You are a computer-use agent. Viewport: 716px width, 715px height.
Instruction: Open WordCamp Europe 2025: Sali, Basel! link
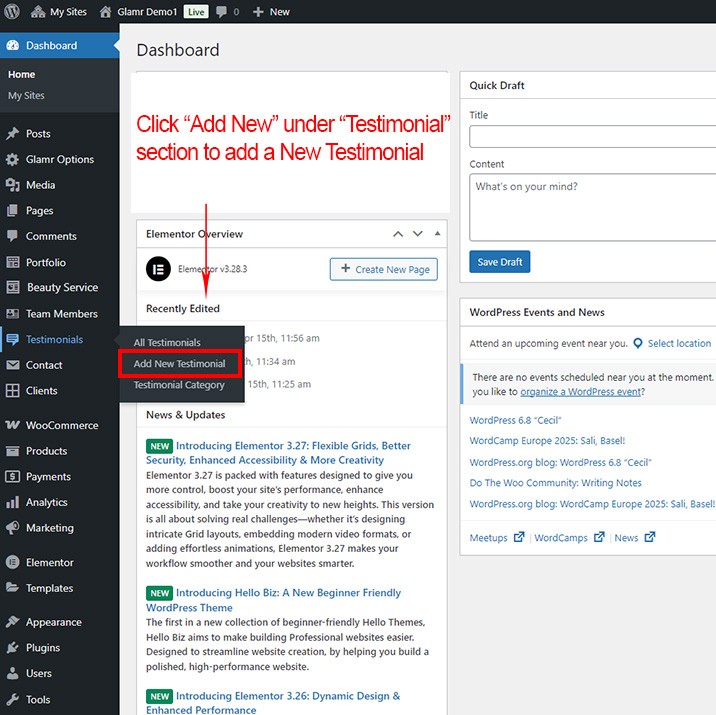(547, 441)
